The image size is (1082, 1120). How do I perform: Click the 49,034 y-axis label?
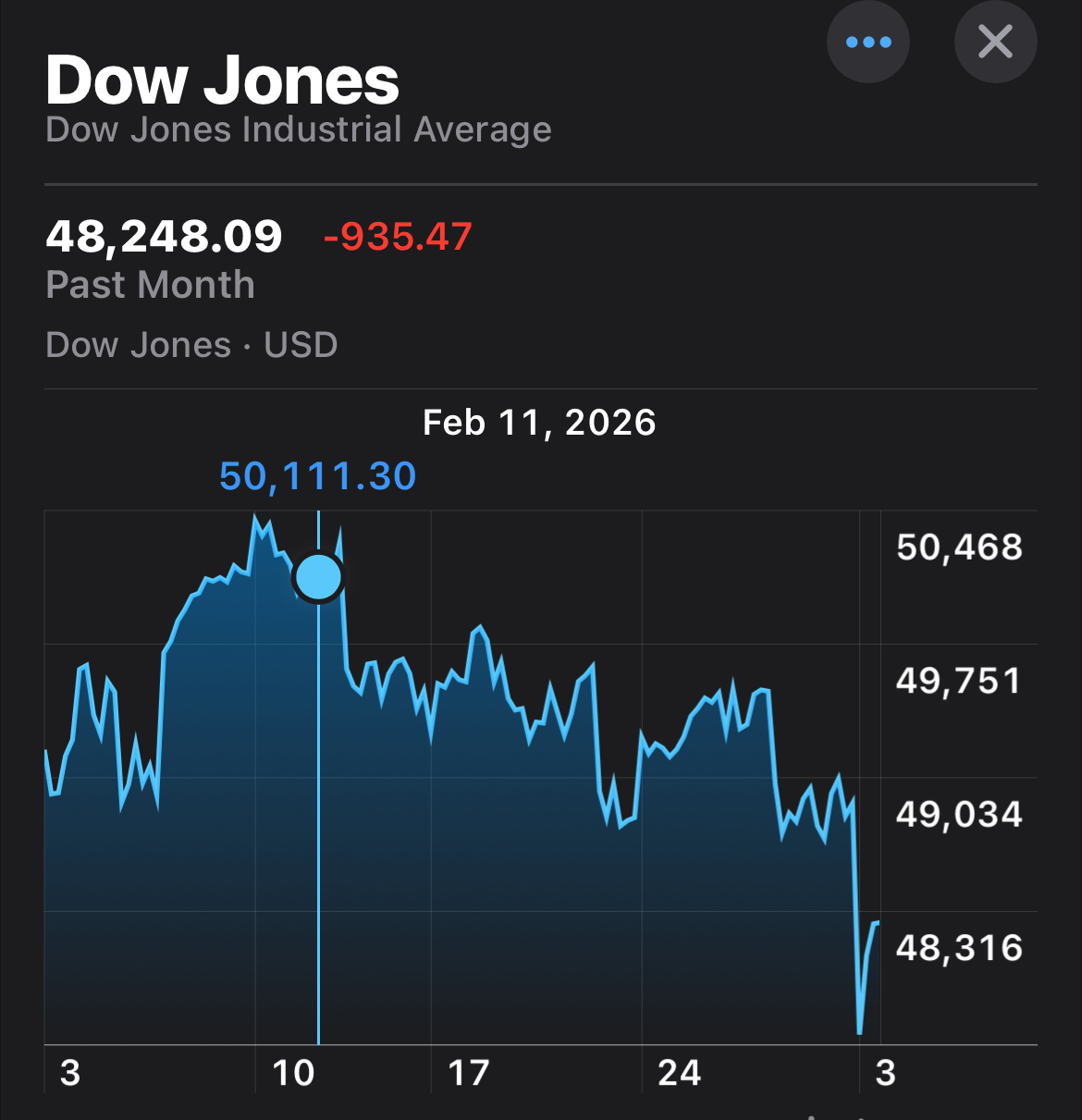[959, 815]
